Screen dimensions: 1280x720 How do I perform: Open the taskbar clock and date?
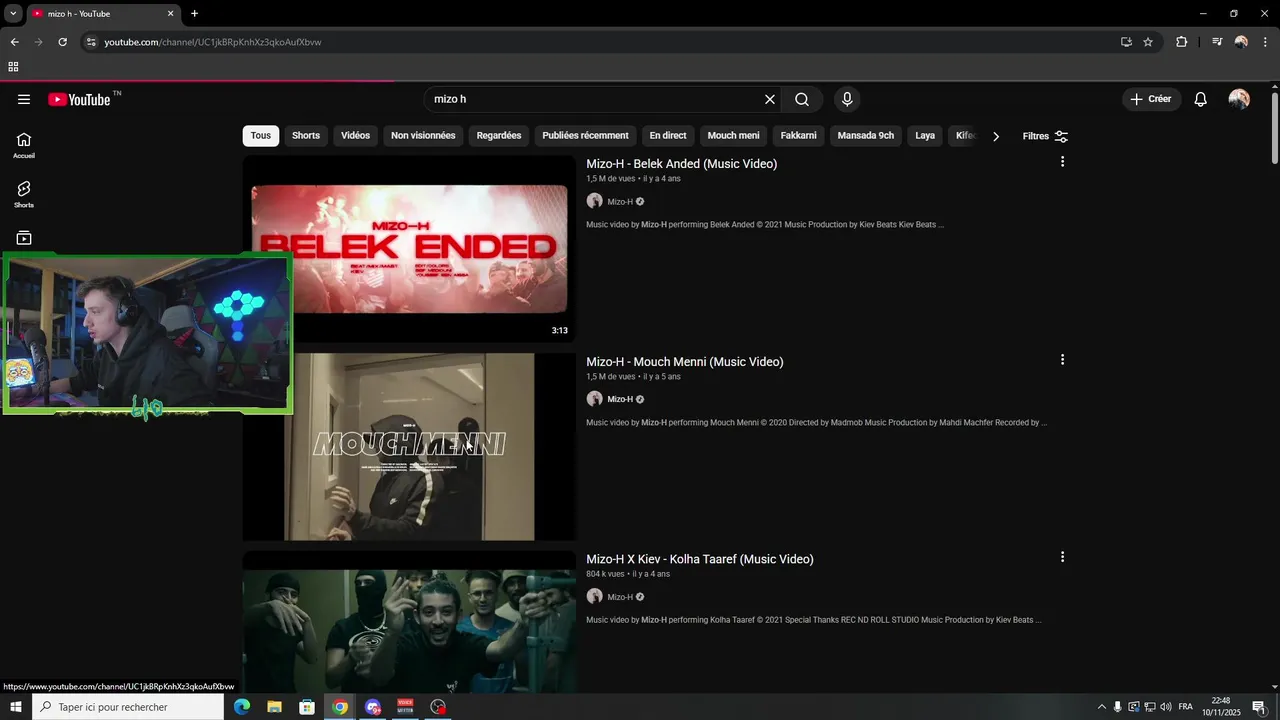pyautogui.click(x=1221, y=707)
